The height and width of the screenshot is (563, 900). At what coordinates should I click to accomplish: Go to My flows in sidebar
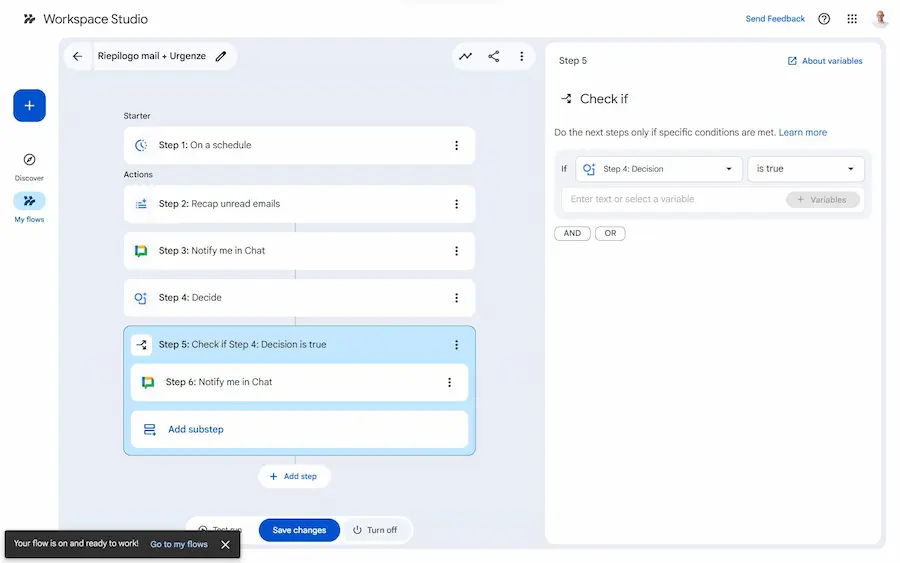coord(29,207)
